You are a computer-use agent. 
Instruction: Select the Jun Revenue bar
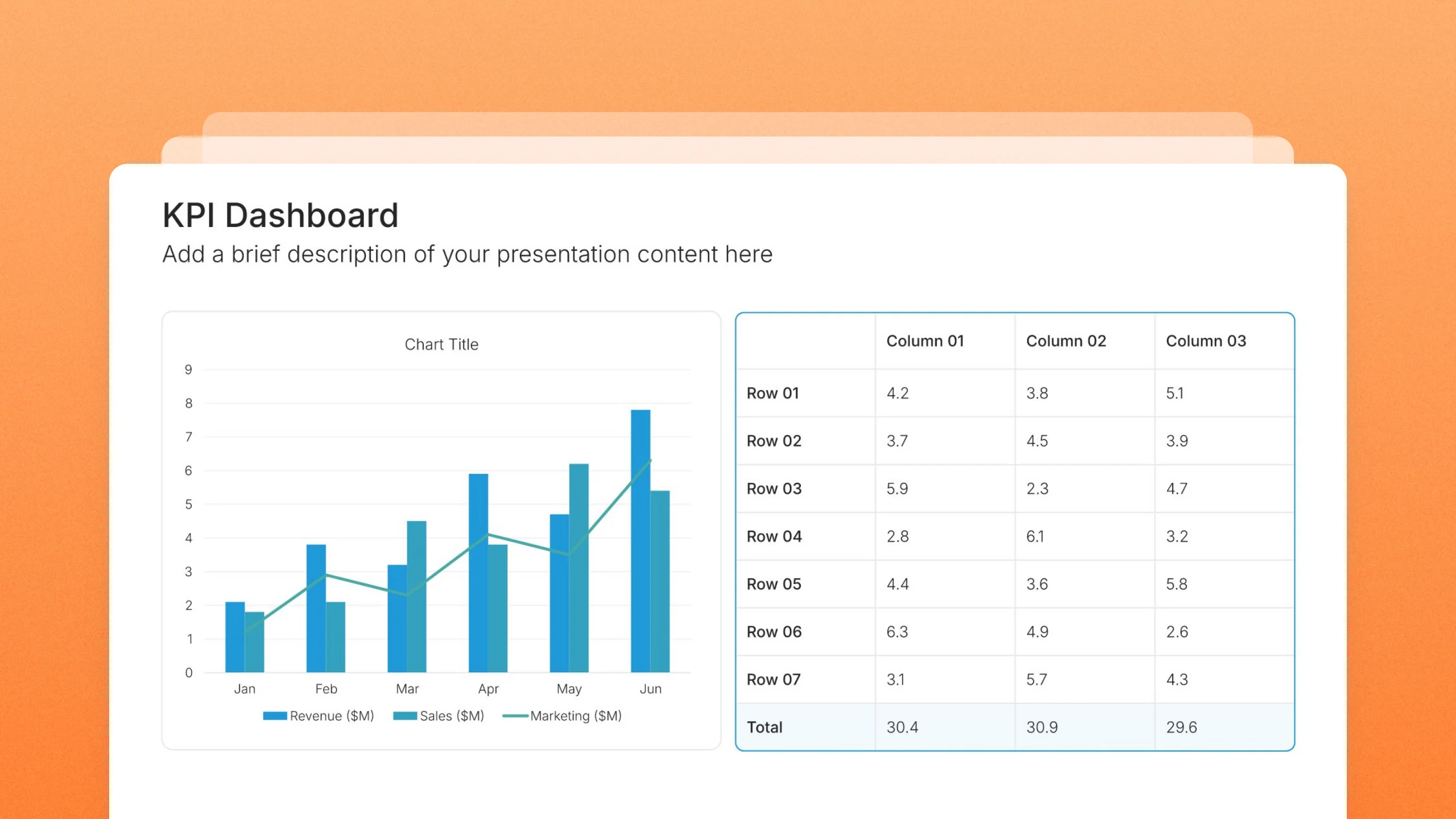[x=640, y=541]
